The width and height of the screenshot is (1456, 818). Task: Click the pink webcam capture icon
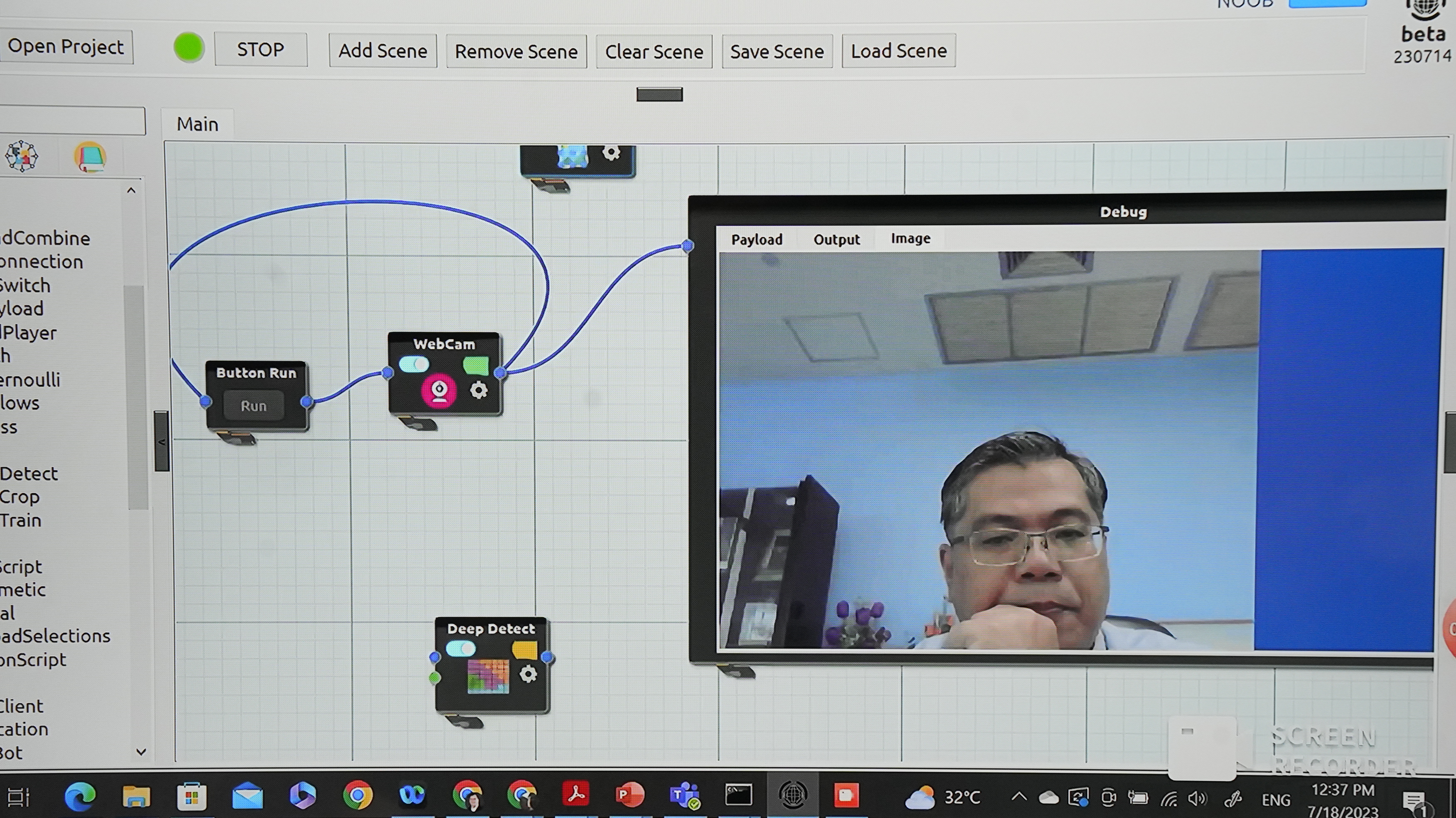point(439,390)
